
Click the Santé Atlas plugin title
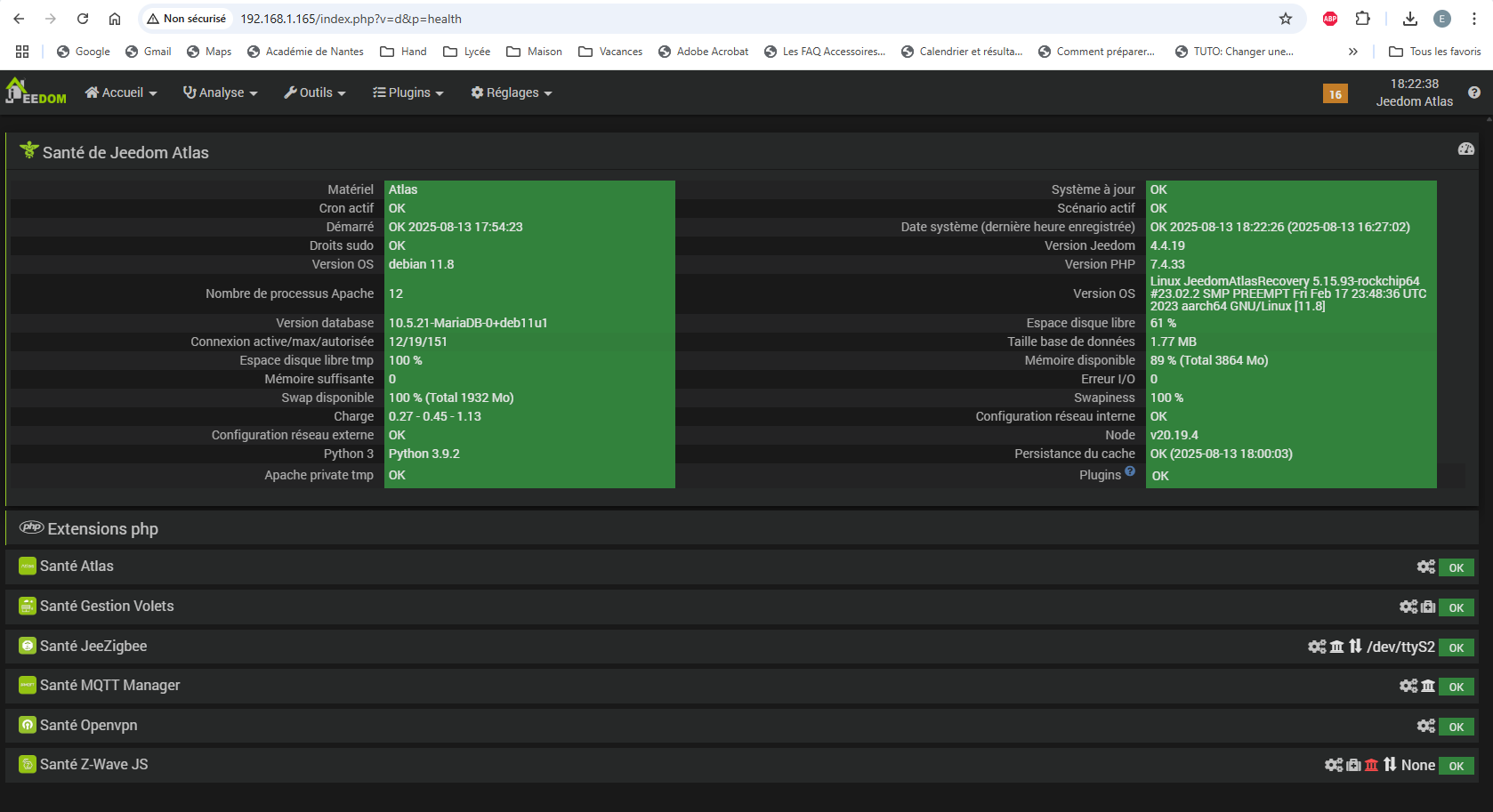(77, 567)
